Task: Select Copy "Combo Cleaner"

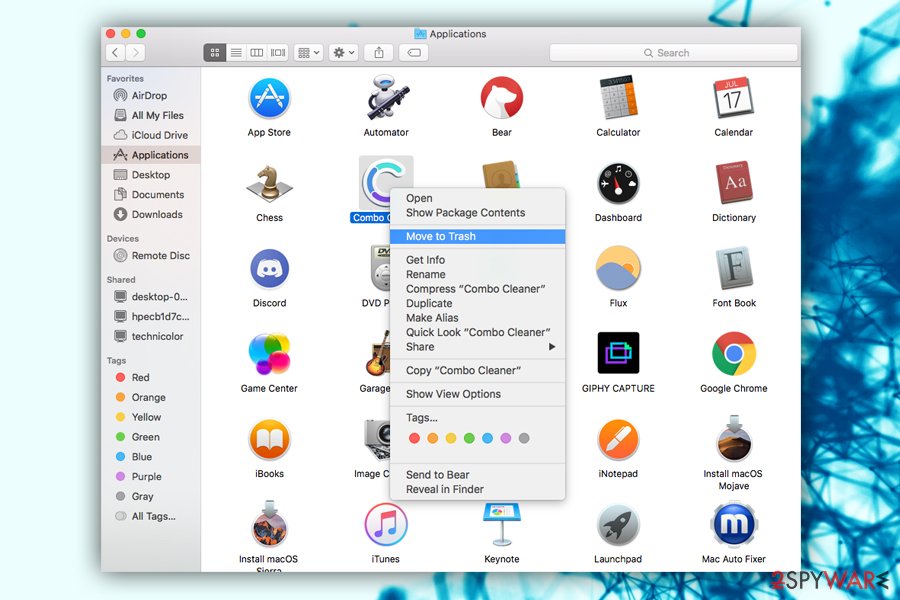Action: [x=477, y=370]
